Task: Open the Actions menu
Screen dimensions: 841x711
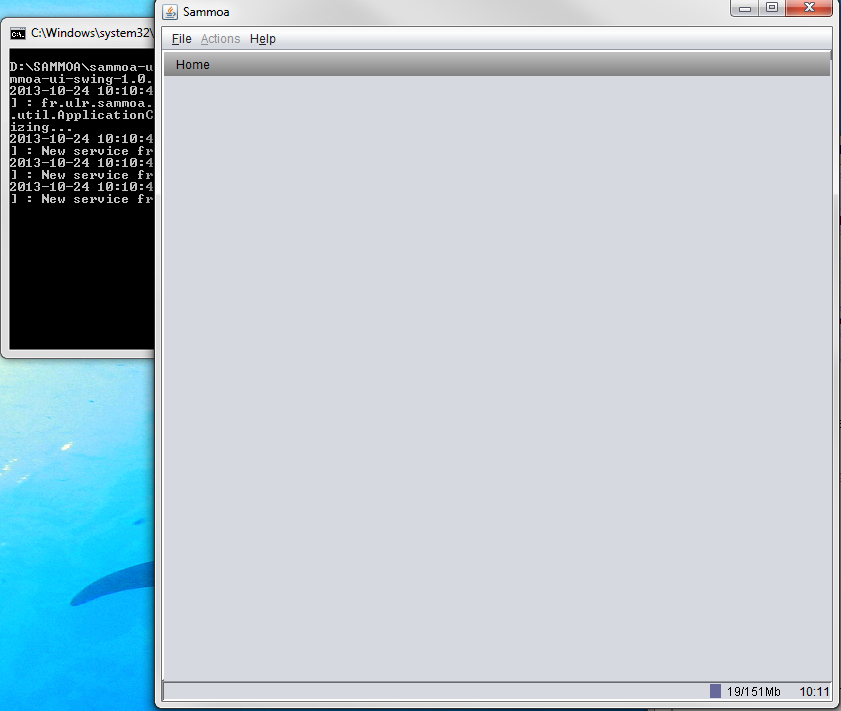Action: click(x=220, y=39)
